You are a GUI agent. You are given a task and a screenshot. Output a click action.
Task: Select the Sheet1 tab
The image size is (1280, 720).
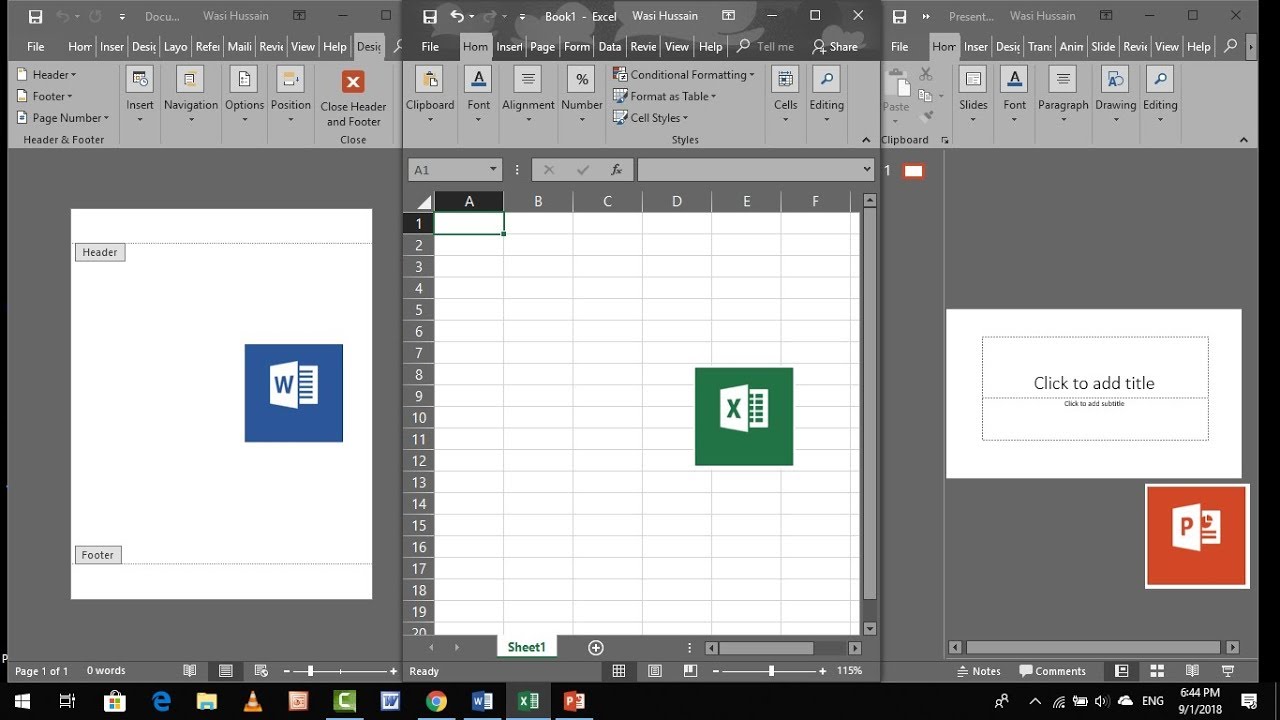point(527,647)
